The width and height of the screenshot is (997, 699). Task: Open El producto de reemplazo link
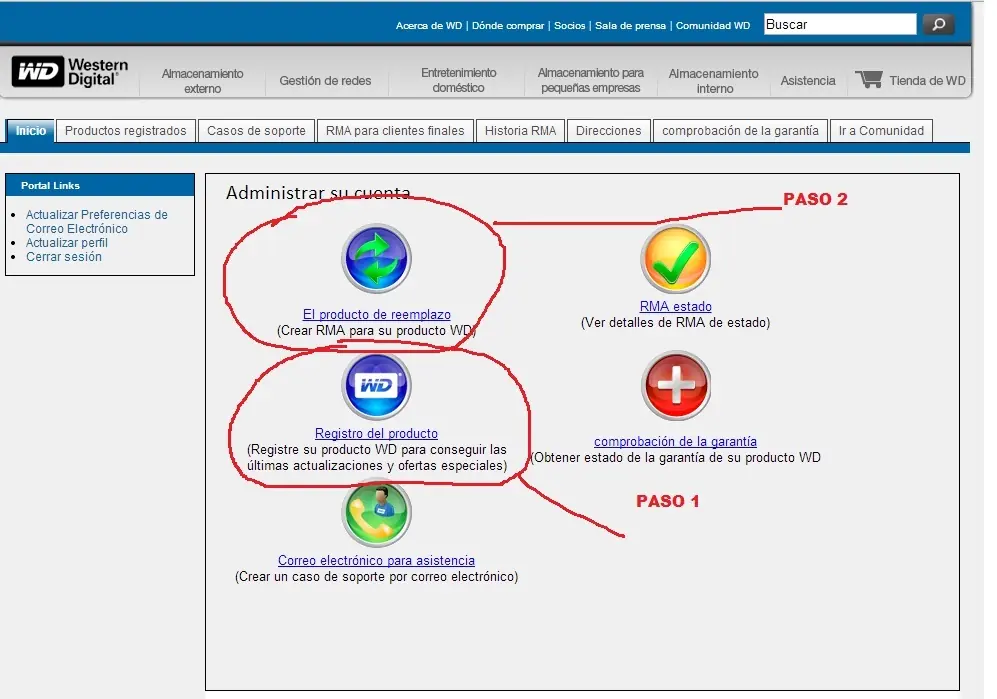376,314
